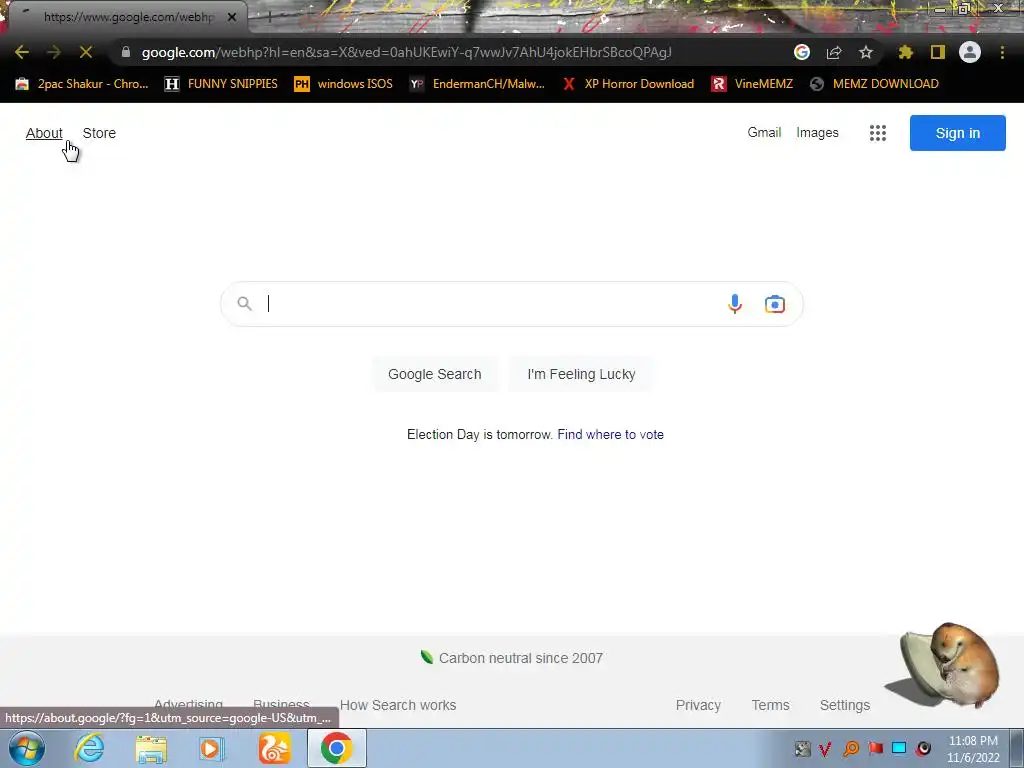Search by image with the camera icon
1024x768 pixels.
click(x=775, y=304)
